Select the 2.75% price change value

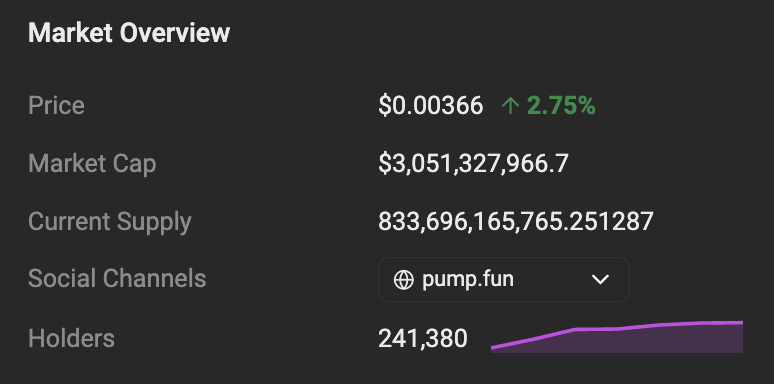561,106
